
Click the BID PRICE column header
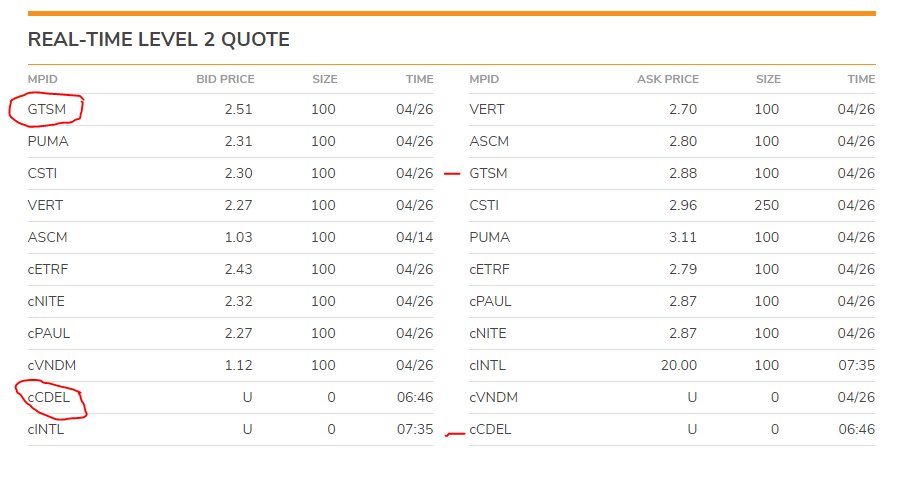[x=225, y=79]
